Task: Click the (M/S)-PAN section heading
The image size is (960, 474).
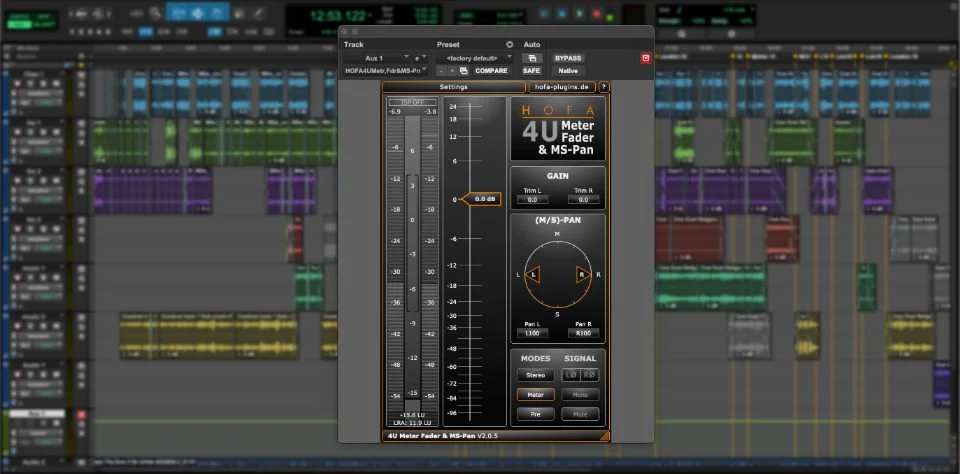Action: [558, 220]
